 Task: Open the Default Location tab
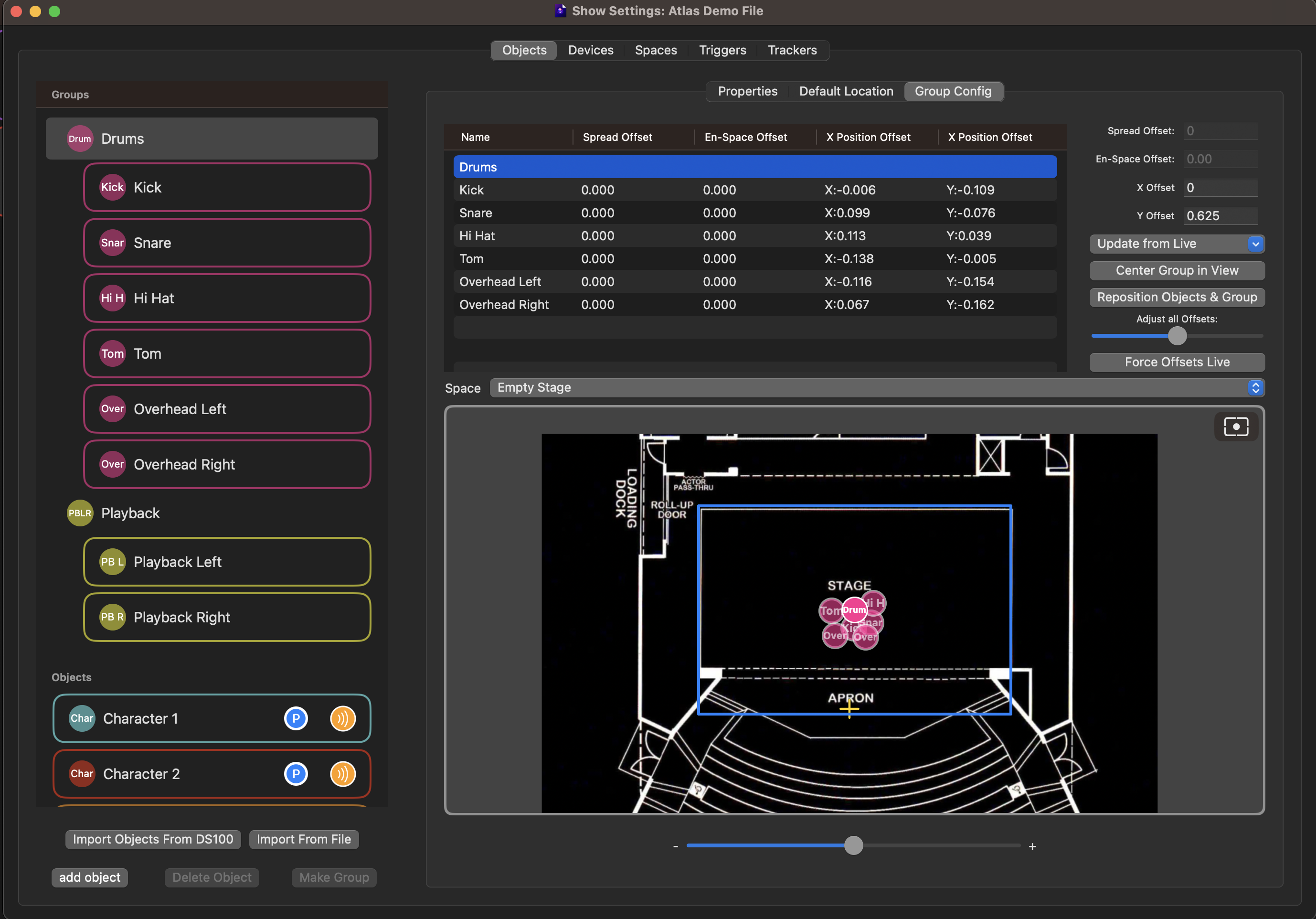tap(846, 91)
